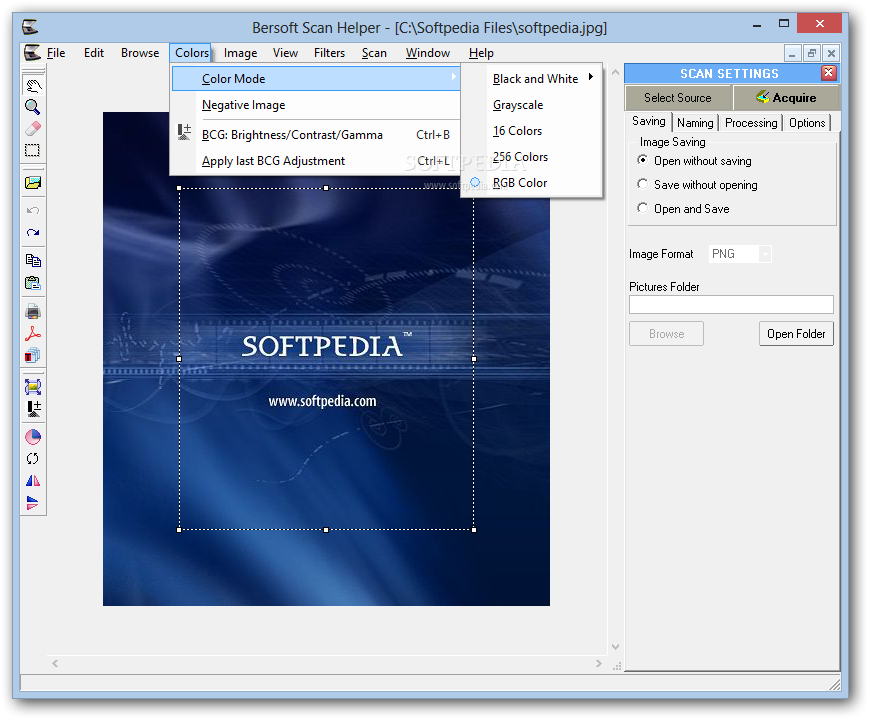Click the Open Folder button
This screenshot has width=869, height=719.
point(796,334)
